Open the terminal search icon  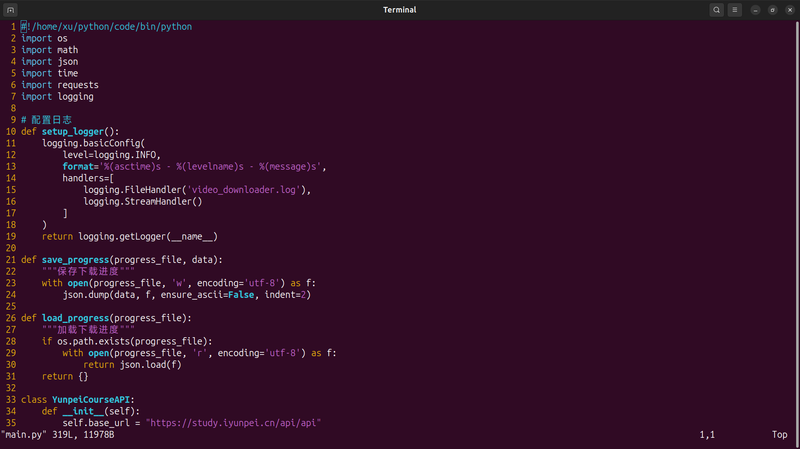click(716, 10)
